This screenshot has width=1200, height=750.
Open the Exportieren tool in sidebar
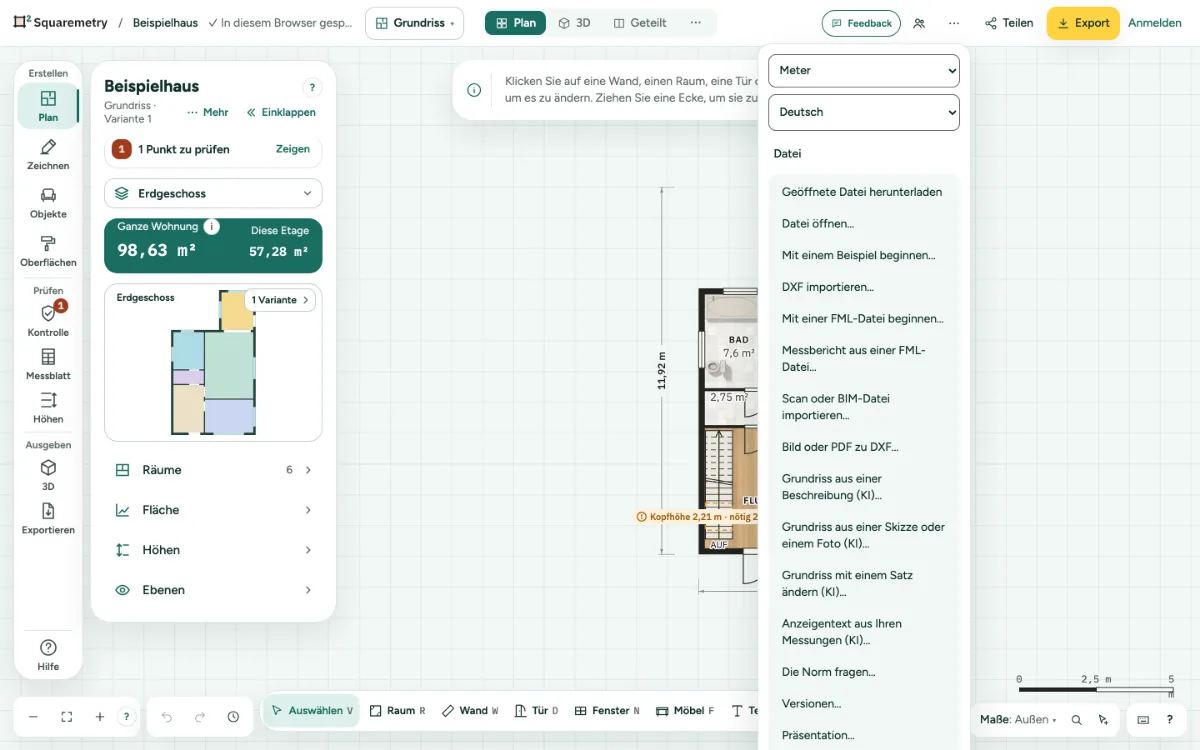point(48,519)
